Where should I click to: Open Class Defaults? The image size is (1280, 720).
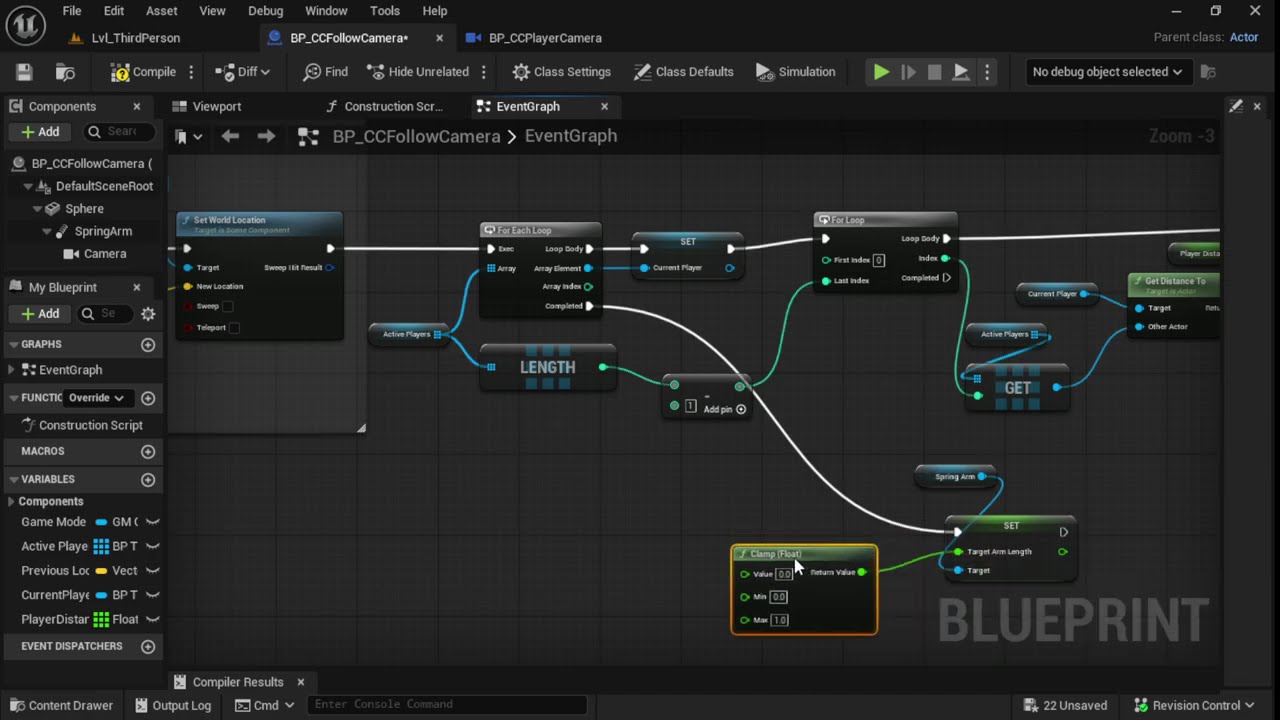(684, 72)
